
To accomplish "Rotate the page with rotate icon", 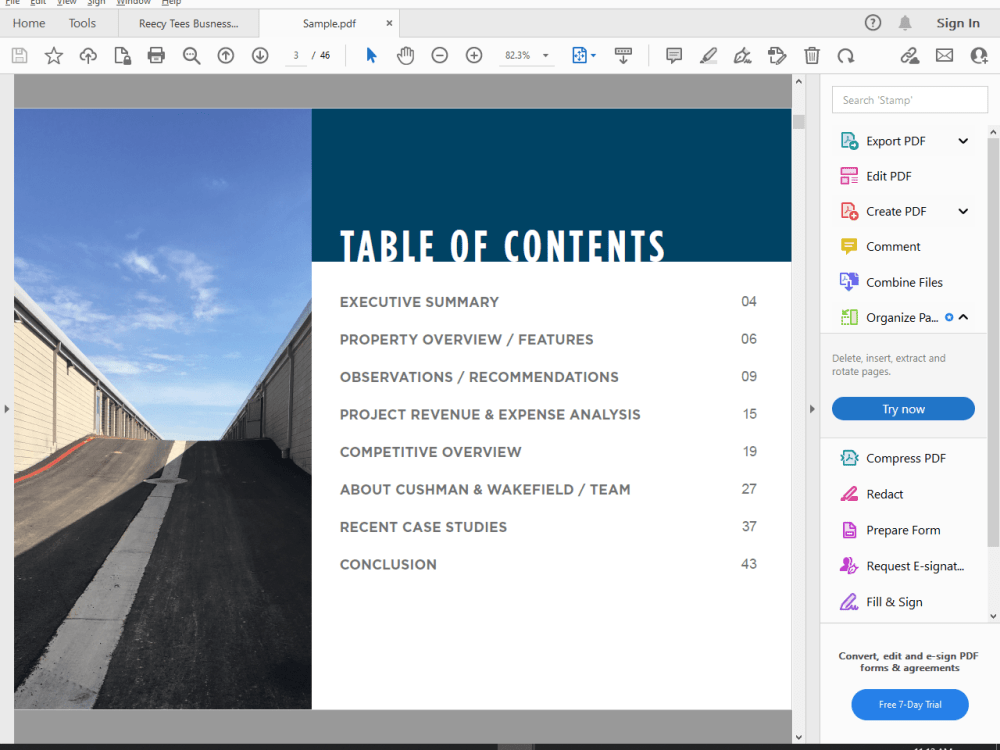I will (846, 56).
